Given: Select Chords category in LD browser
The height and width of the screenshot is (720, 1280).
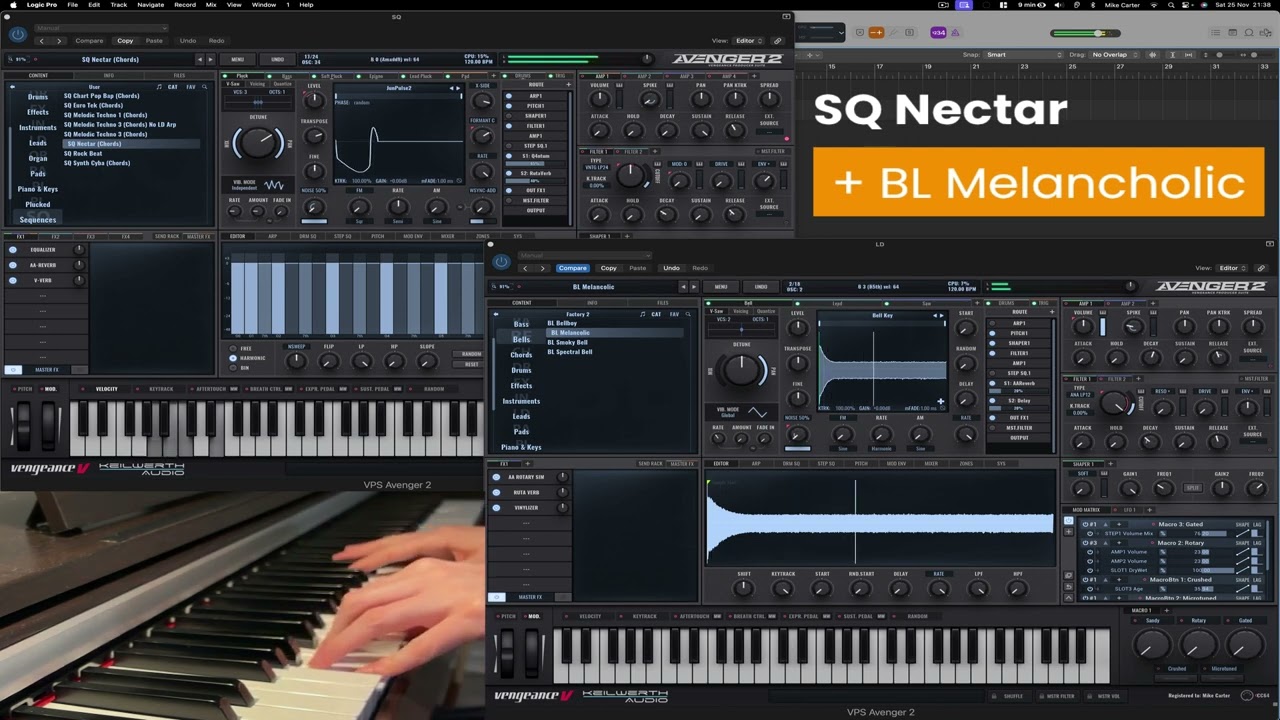Looking at the screenshot, I should tap(521, 355).
